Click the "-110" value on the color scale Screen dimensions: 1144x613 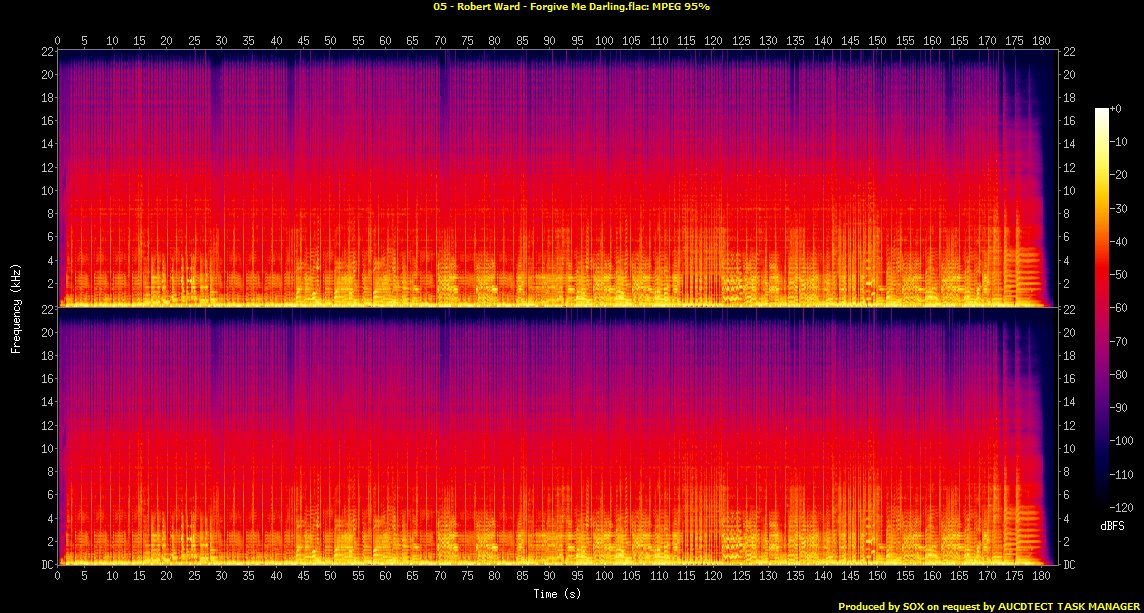1121,474
